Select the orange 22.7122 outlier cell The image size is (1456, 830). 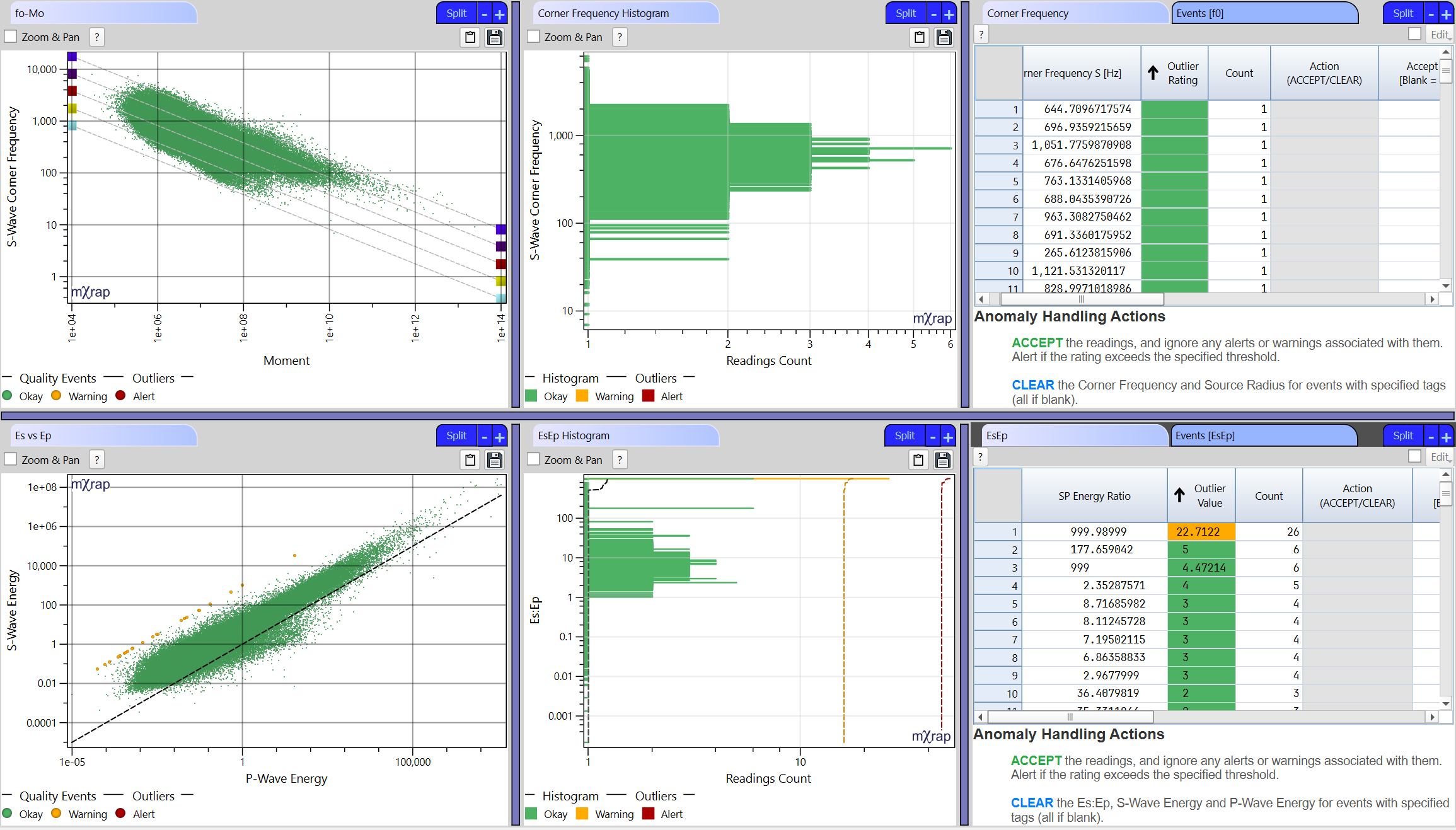point(1200,531)
